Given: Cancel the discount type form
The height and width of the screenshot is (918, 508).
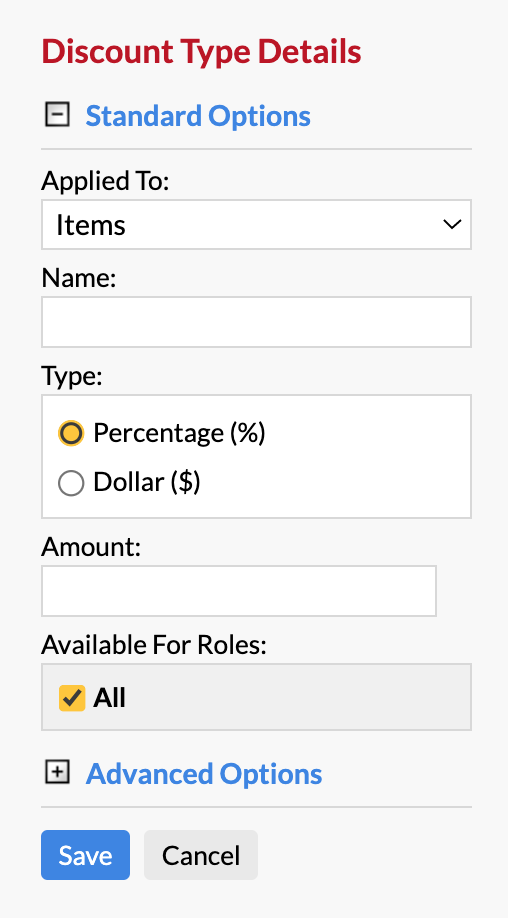Looking at the screenshot, I should (201, 855).
